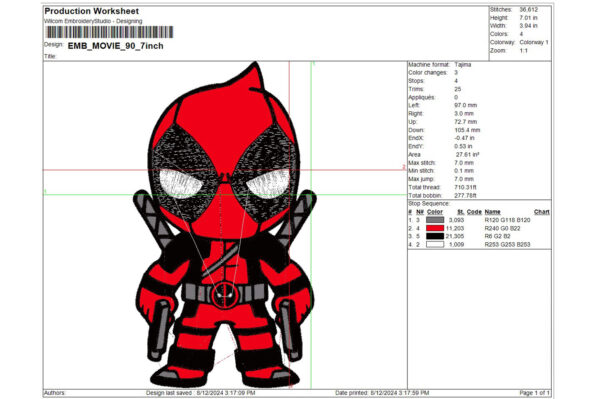
Task: Click the Width value '3.94 in'
Action: pos(528,26)
